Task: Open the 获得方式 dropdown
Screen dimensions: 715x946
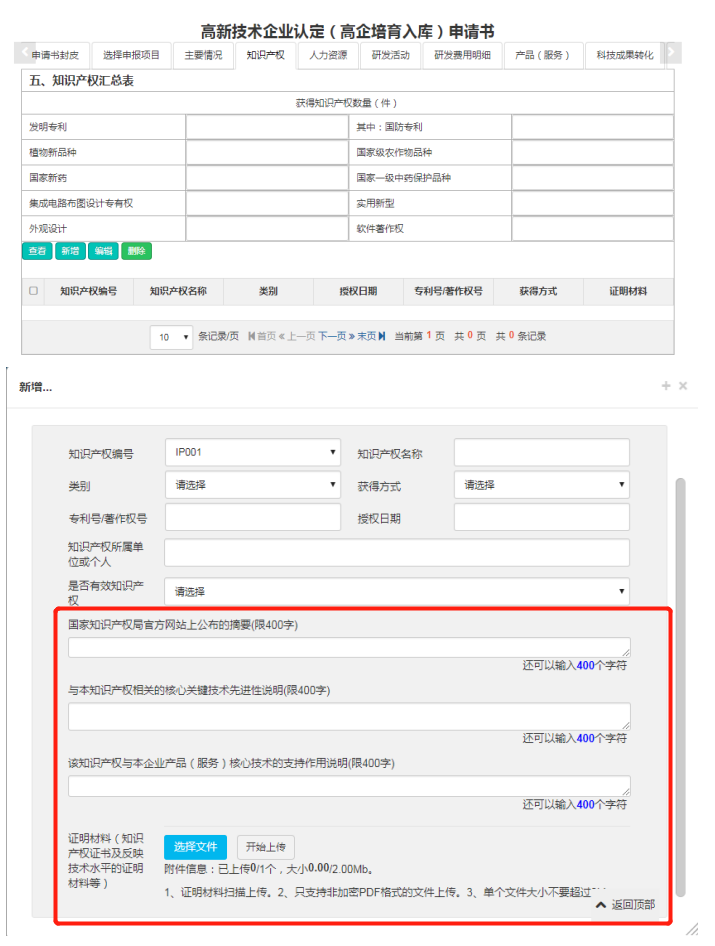Action: (x=541, y=485)
